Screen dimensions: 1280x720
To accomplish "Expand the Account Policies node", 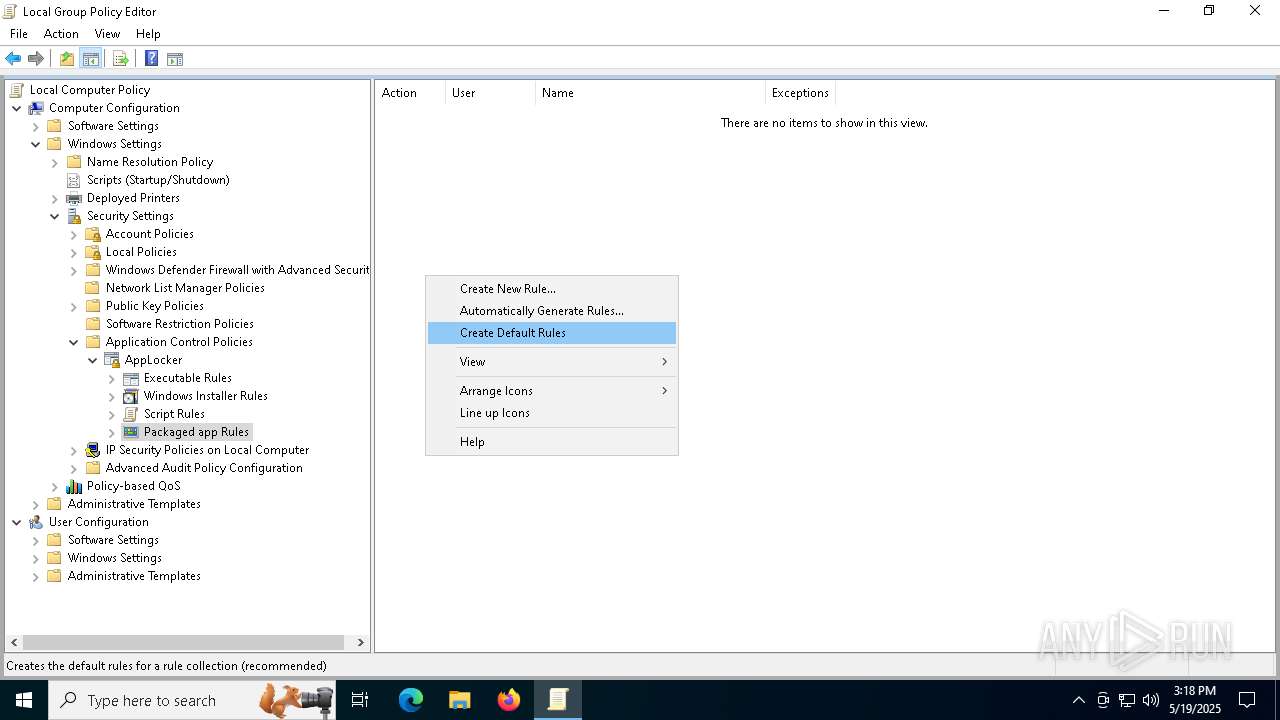I will click(73, 234).
